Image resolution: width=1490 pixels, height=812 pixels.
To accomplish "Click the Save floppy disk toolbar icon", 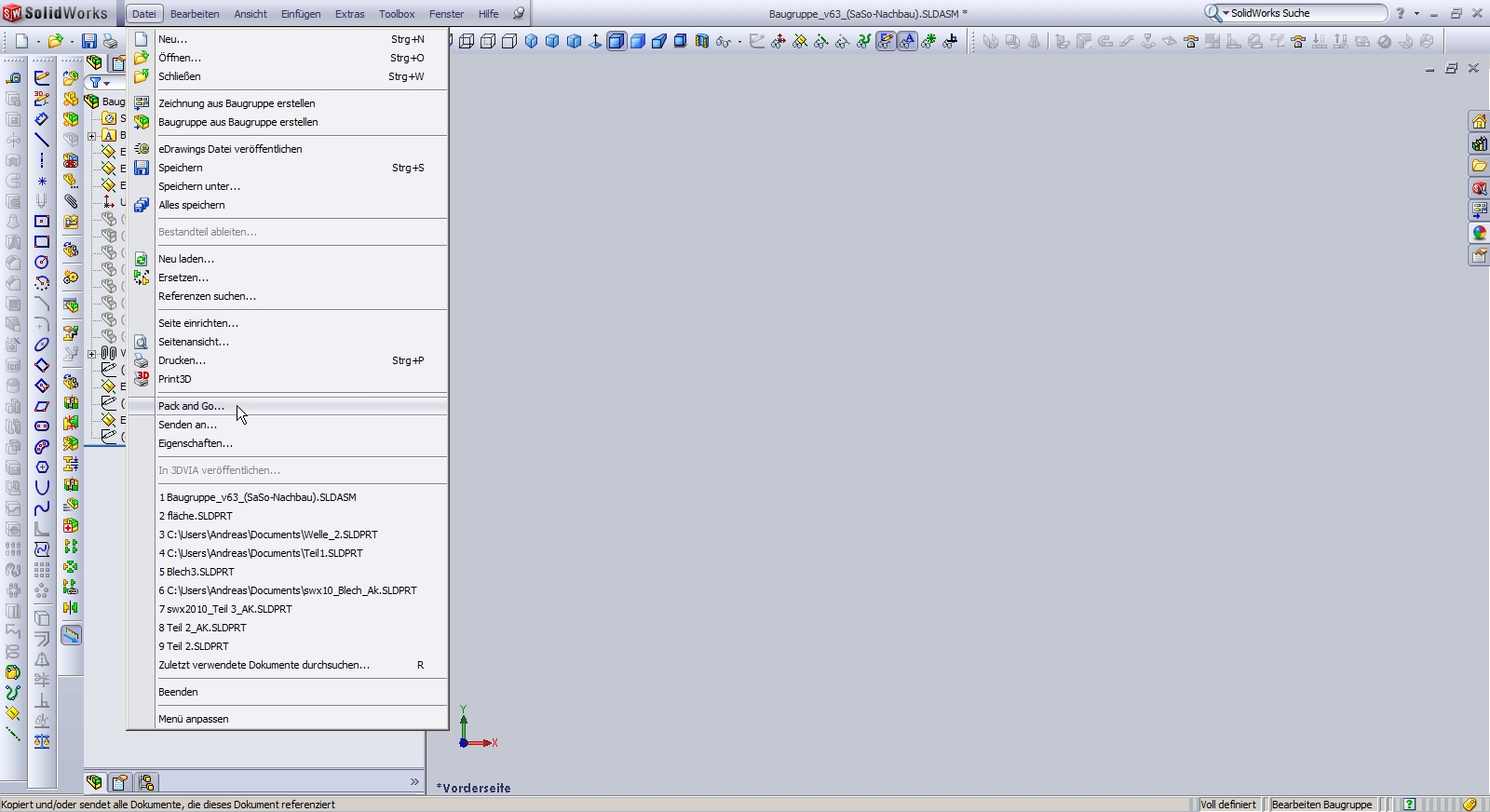I will pos(89,42).
